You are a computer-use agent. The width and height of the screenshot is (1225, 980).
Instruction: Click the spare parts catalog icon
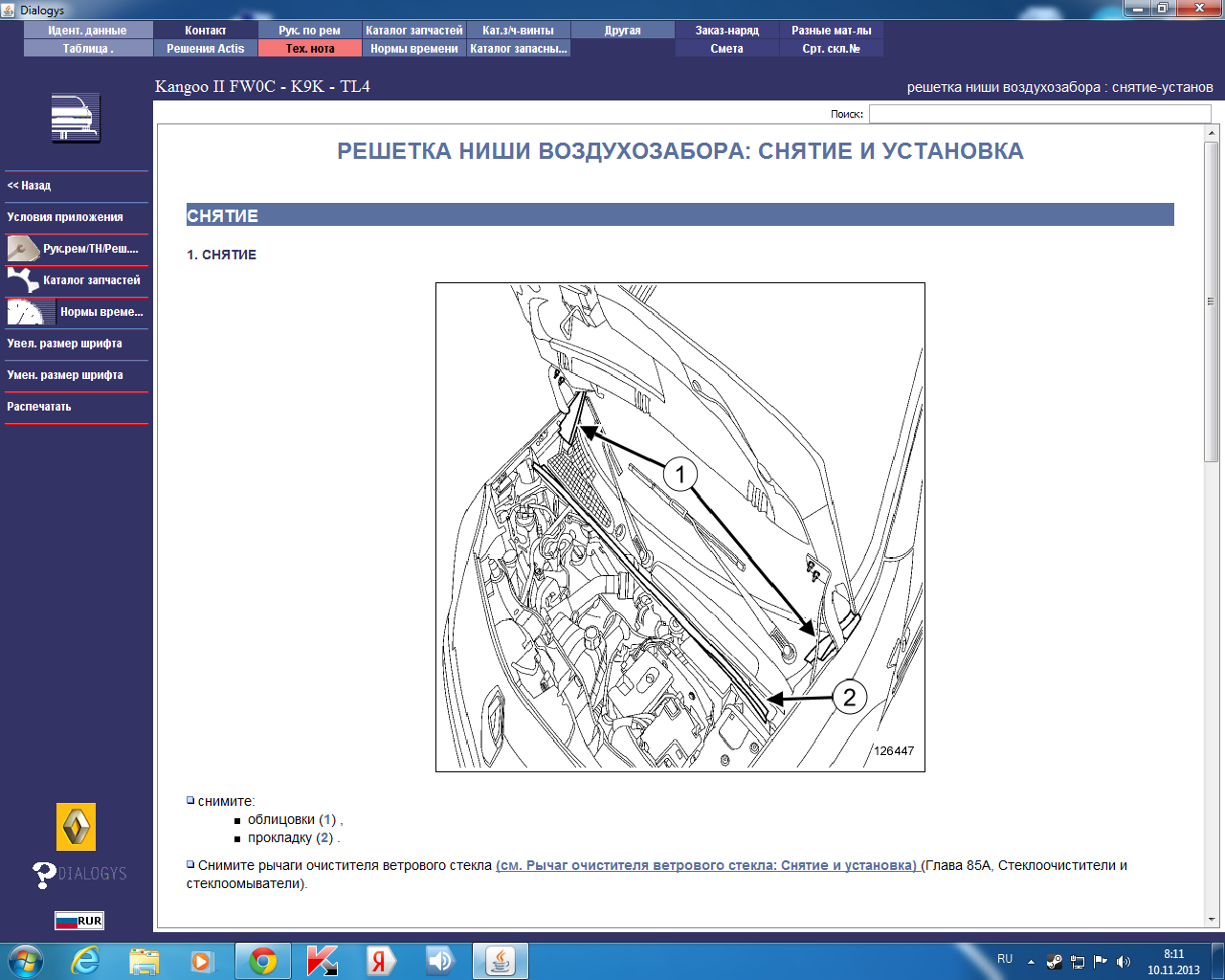pyautogui.click(x=23, y=280)
